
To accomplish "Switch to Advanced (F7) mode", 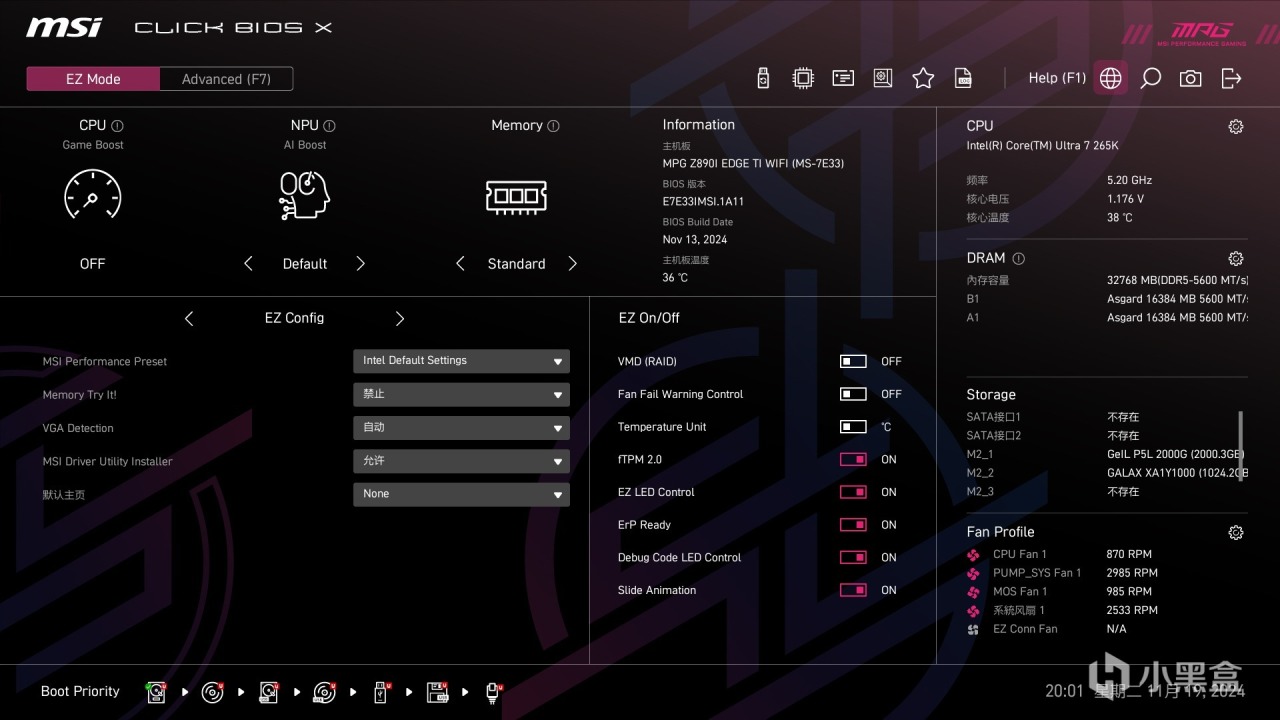I will [x=226, y=79].
